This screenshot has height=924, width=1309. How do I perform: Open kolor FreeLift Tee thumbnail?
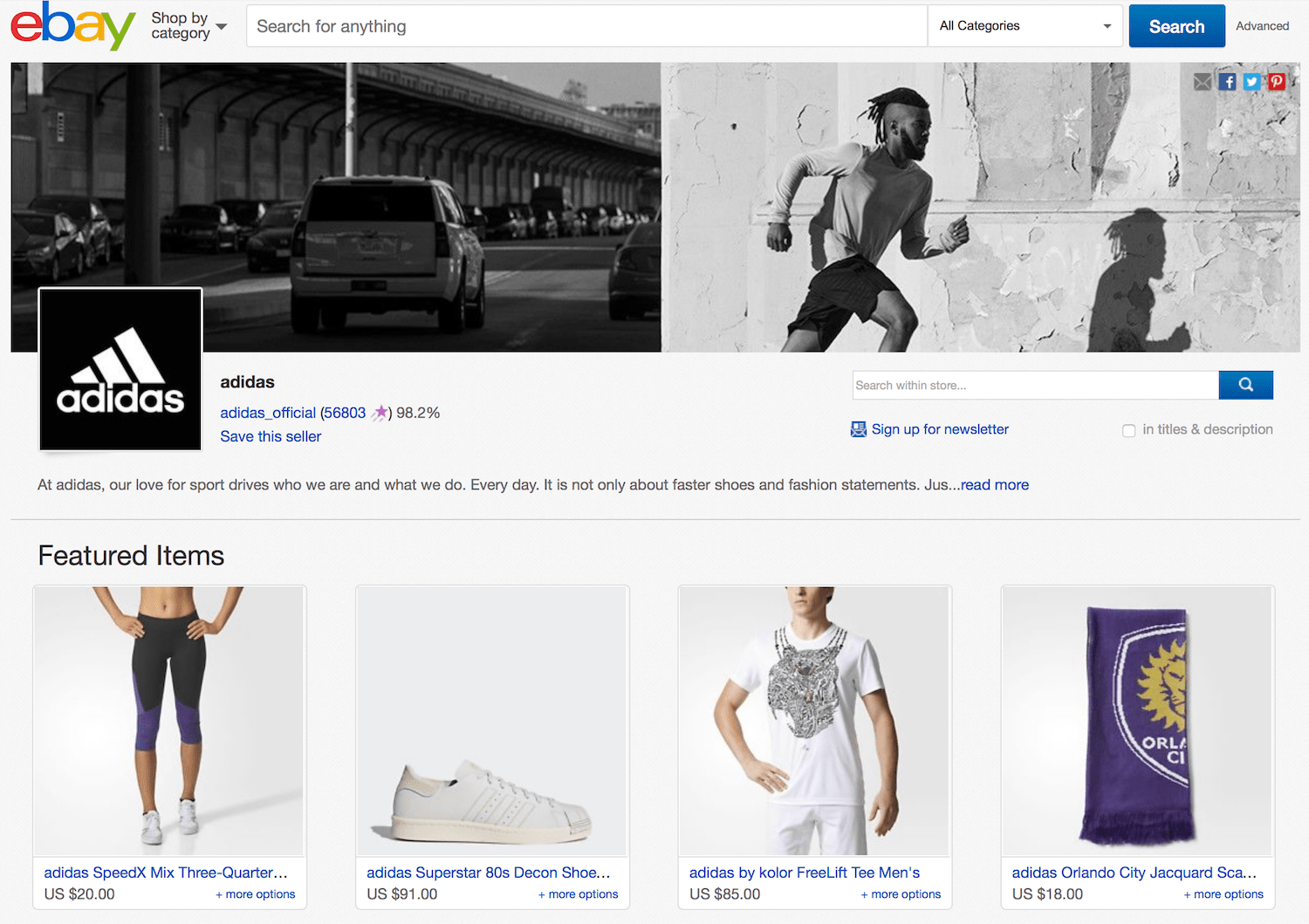pos(815,721)
